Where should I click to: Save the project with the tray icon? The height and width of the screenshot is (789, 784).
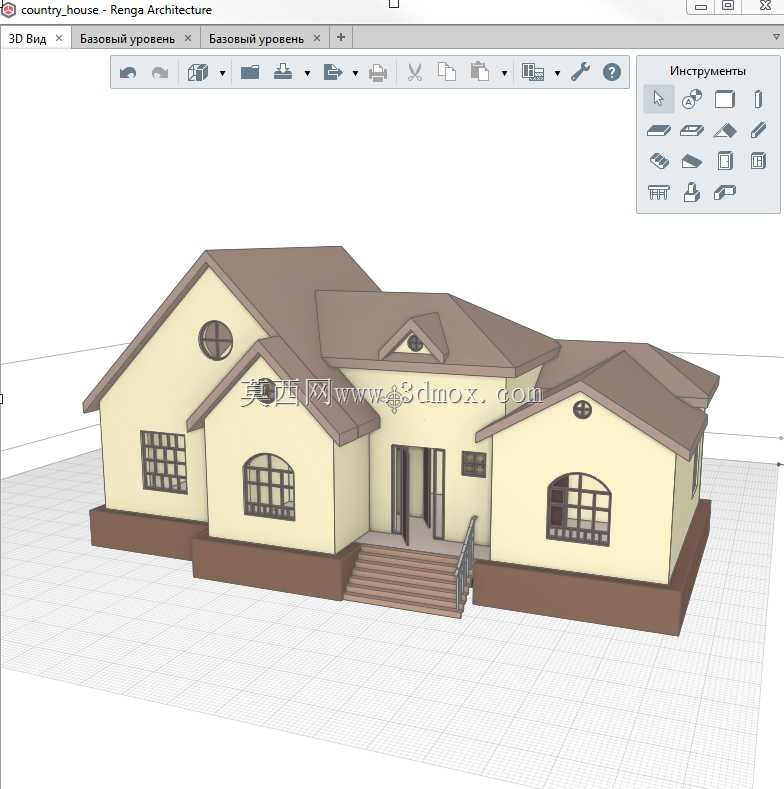coord(283,72)
